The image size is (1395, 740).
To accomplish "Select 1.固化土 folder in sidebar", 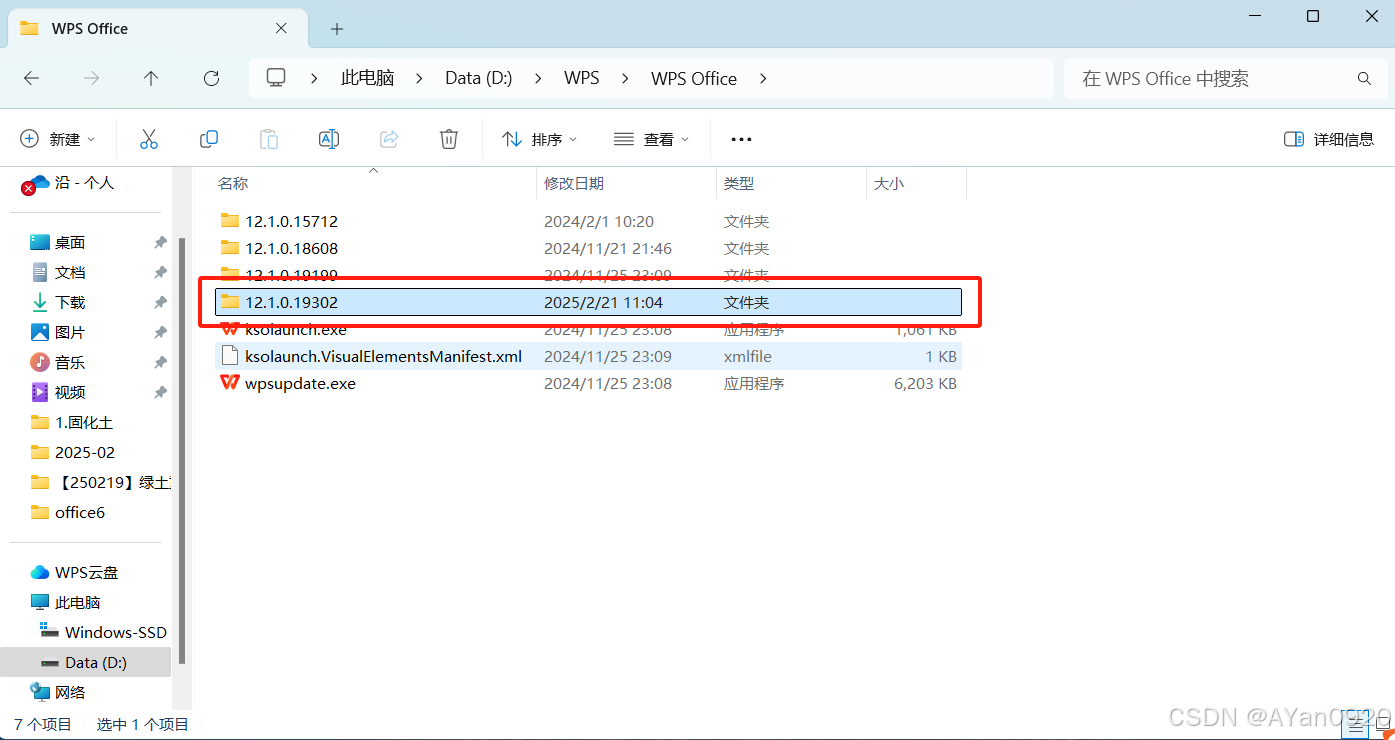I will [84, 422].
